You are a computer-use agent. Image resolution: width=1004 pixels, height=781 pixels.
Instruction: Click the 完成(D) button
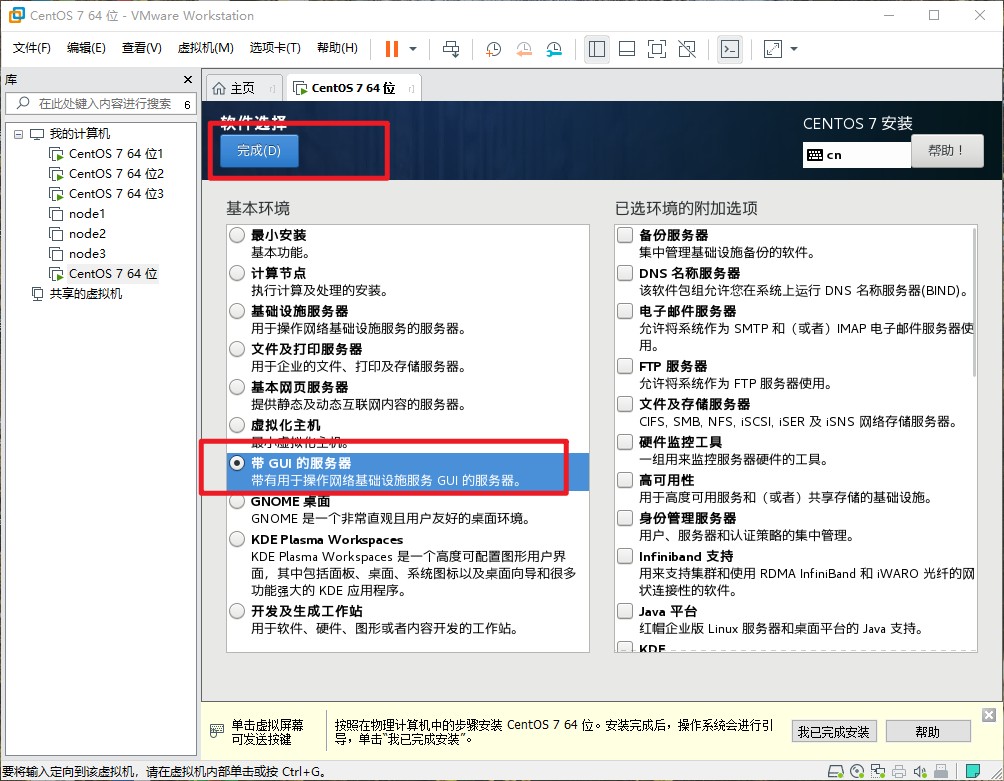[259, 151]
